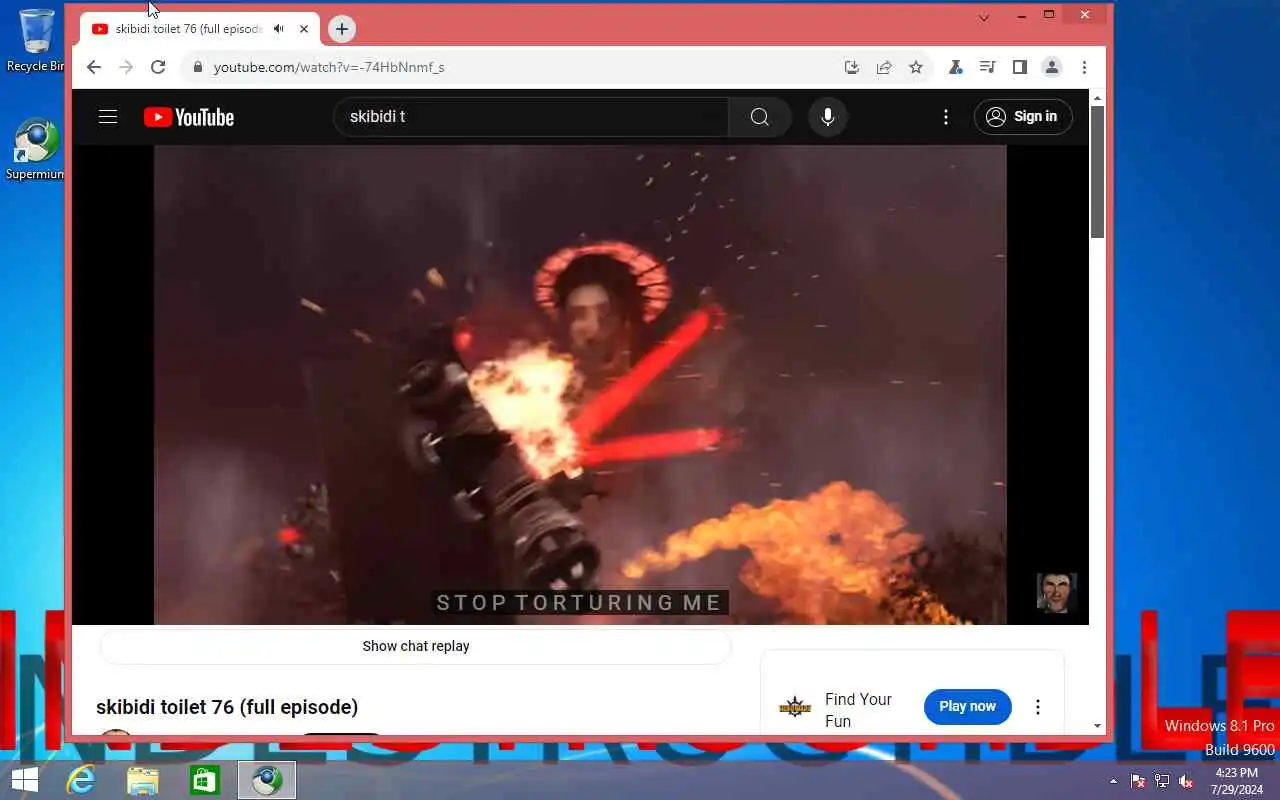The height and width of the screenshot is (800, 1280).
Task: Open the ad options three-dot menu
Action: [x=1038, y=707]
